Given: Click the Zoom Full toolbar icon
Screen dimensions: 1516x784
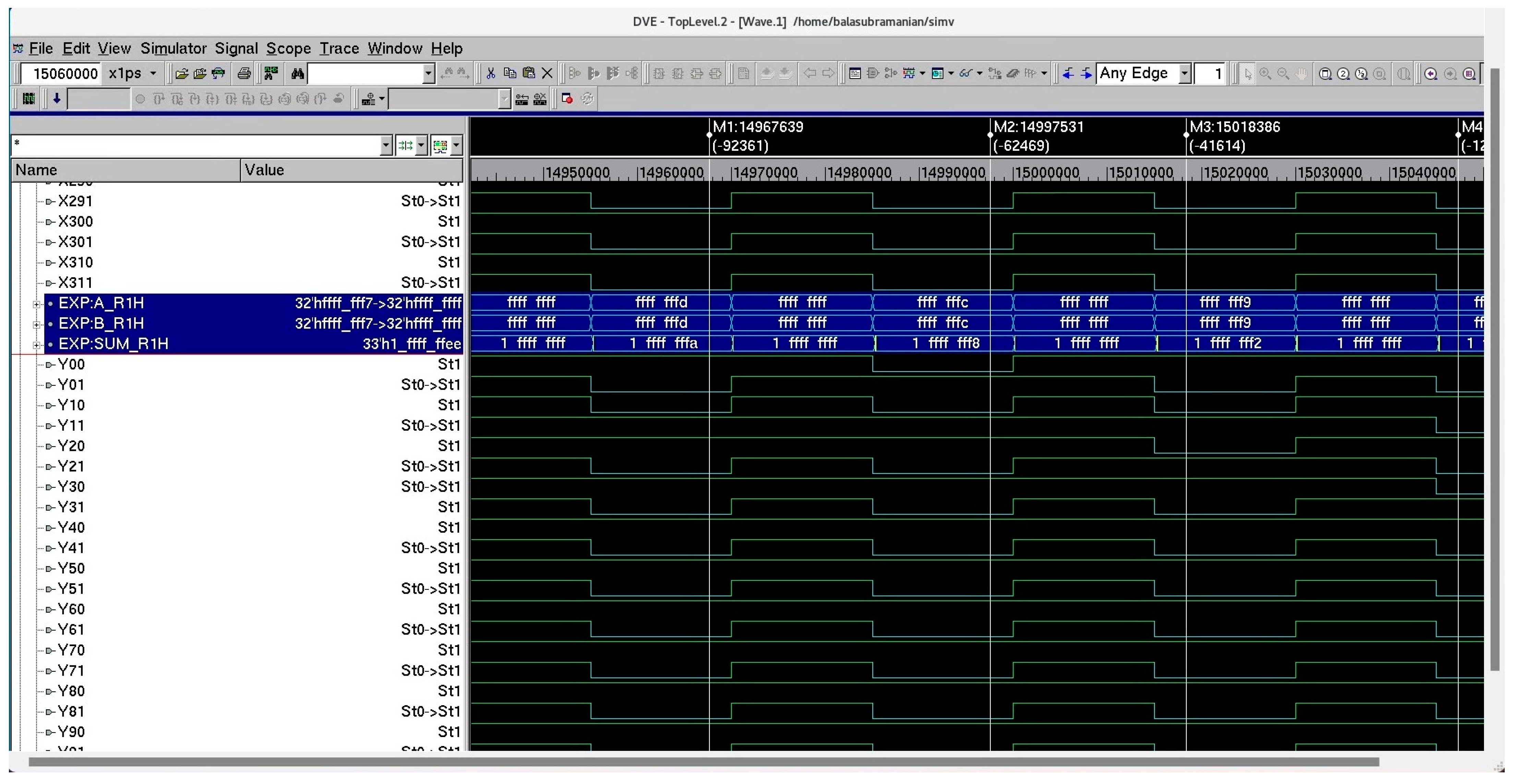Looking at the screenshot, I should pos(1325,74).
